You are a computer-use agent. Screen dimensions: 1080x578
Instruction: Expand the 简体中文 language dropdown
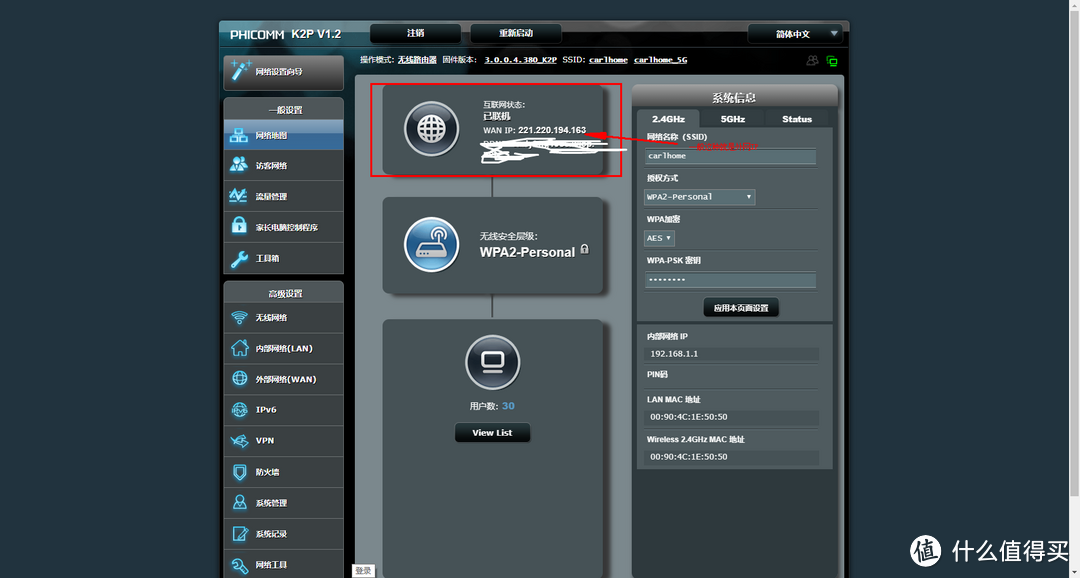click(795, 34)
